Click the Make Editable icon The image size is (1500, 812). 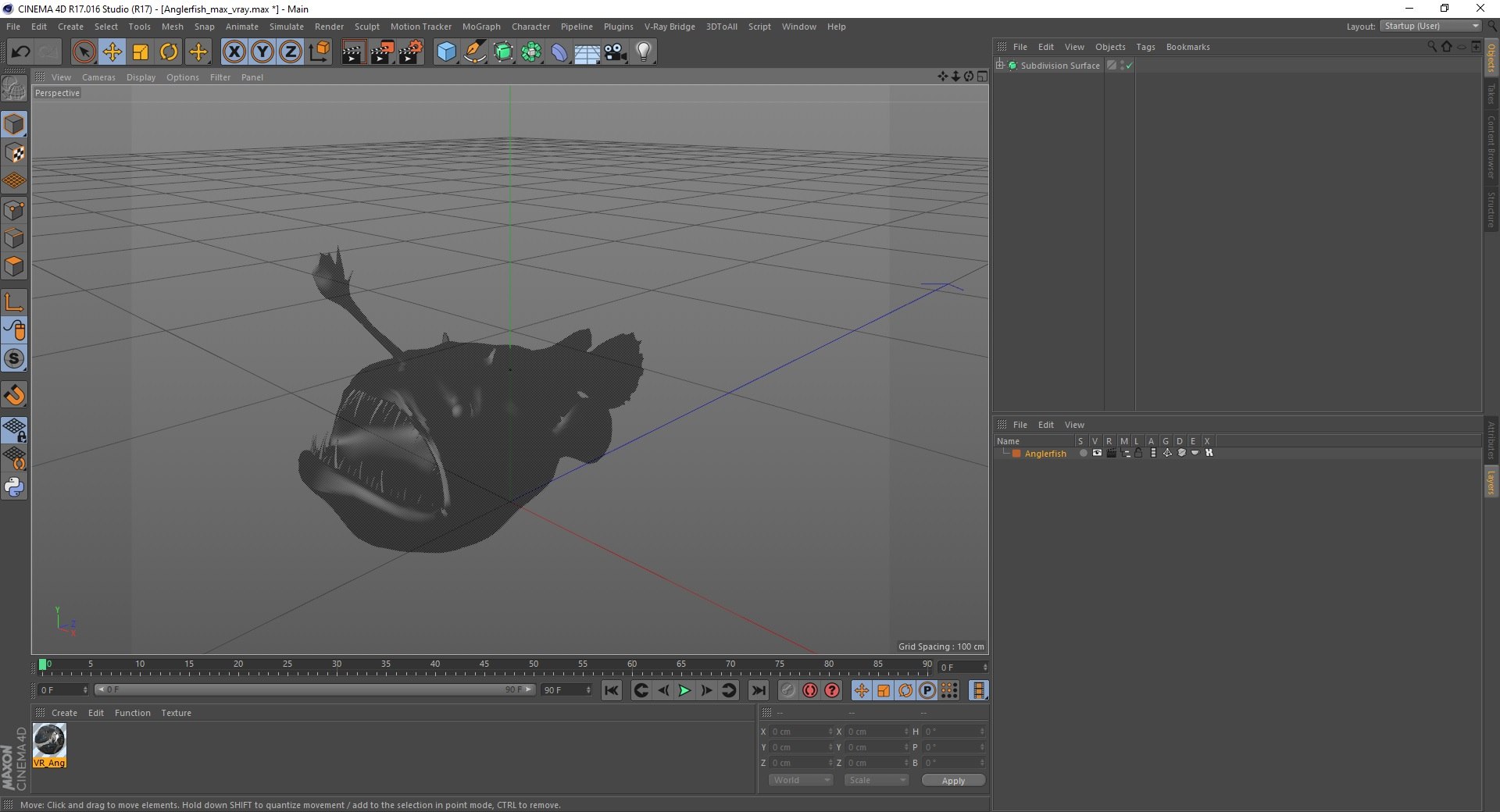click(x=14, y=88)
